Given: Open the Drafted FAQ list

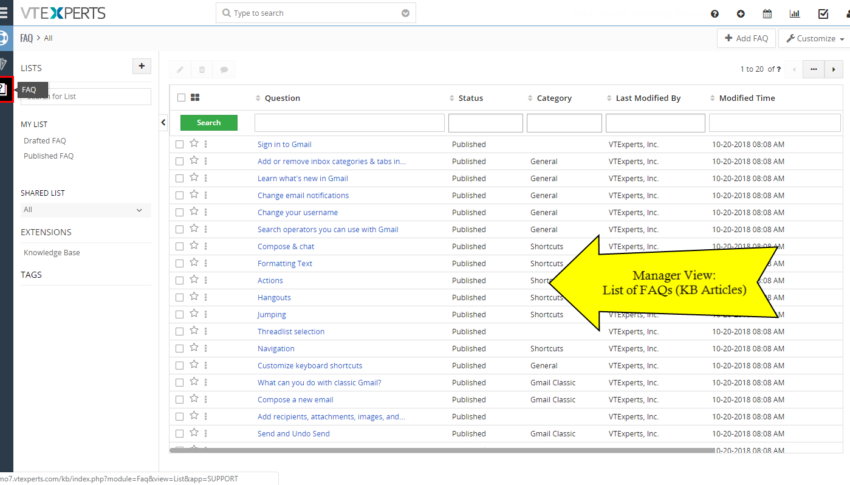Looking at the screenshot, I should [44, 140].
